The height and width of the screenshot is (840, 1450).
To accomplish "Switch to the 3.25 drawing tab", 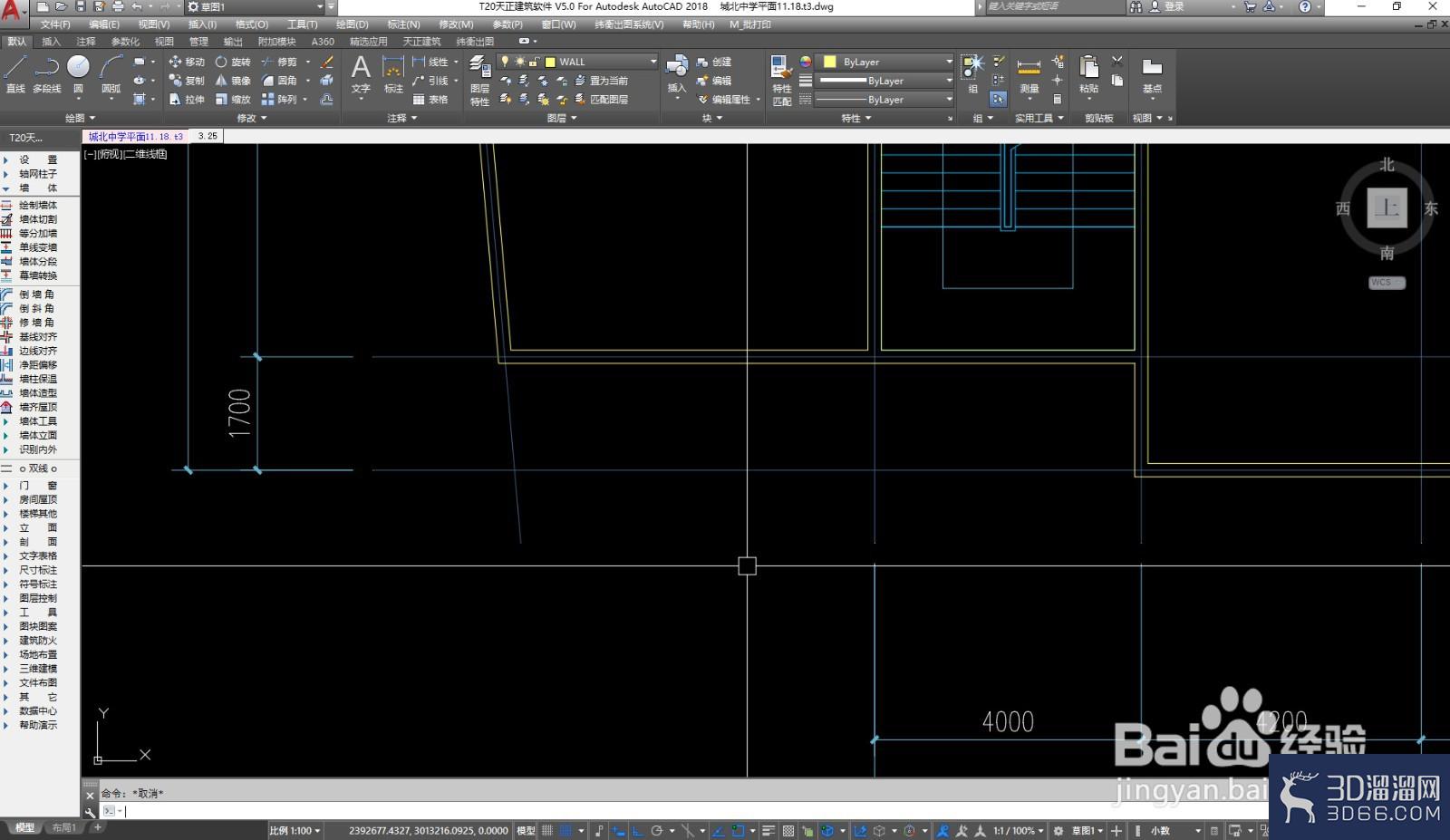I will point(208,136).
